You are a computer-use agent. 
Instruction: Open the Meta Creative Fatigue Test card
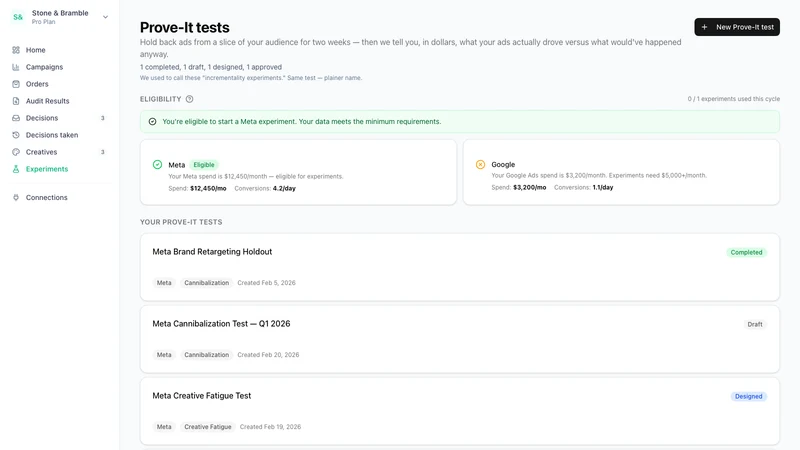(460, 411)
